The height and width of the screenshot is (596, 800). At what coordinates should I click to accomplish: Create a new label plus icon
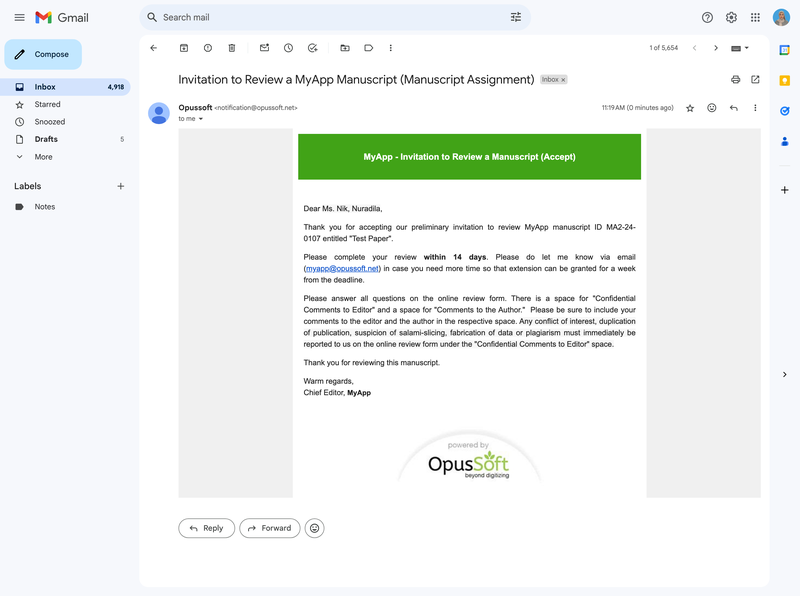pos(120,186)
